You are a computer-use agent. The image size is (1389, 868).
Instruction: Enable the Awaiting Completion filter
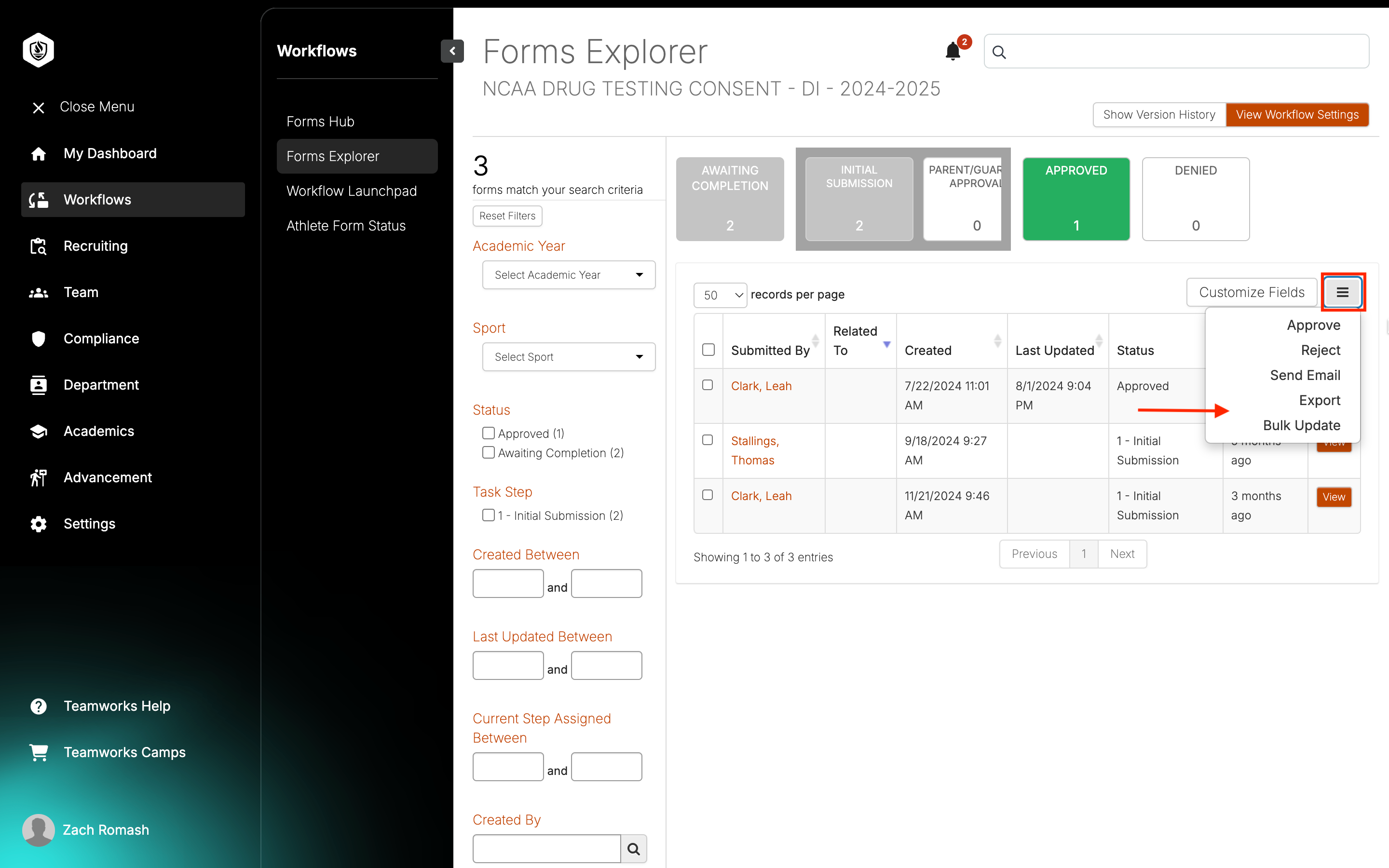point(488,452)
